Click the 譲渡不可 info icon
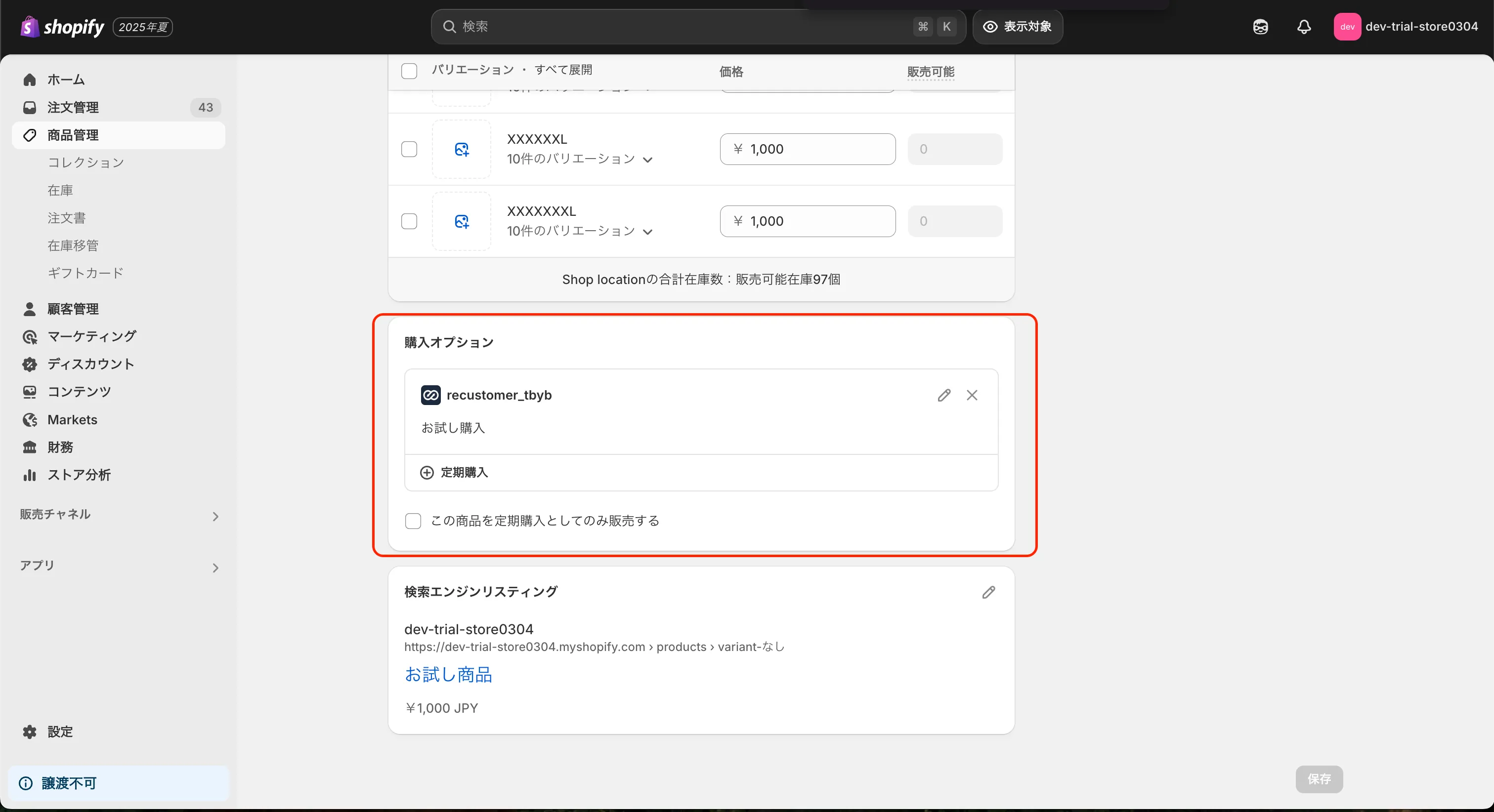This screenshot has height=812, width=1494. tap(26, 783)
